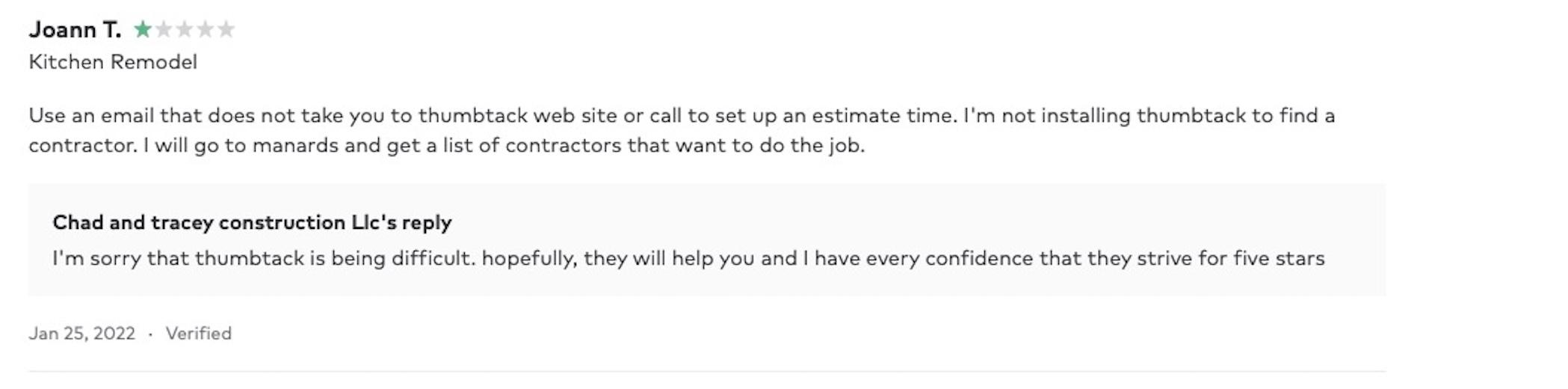This screenshot has height=389, width=1568.
Task: Click the green first rating star
Action: click(x=142, y=30)
